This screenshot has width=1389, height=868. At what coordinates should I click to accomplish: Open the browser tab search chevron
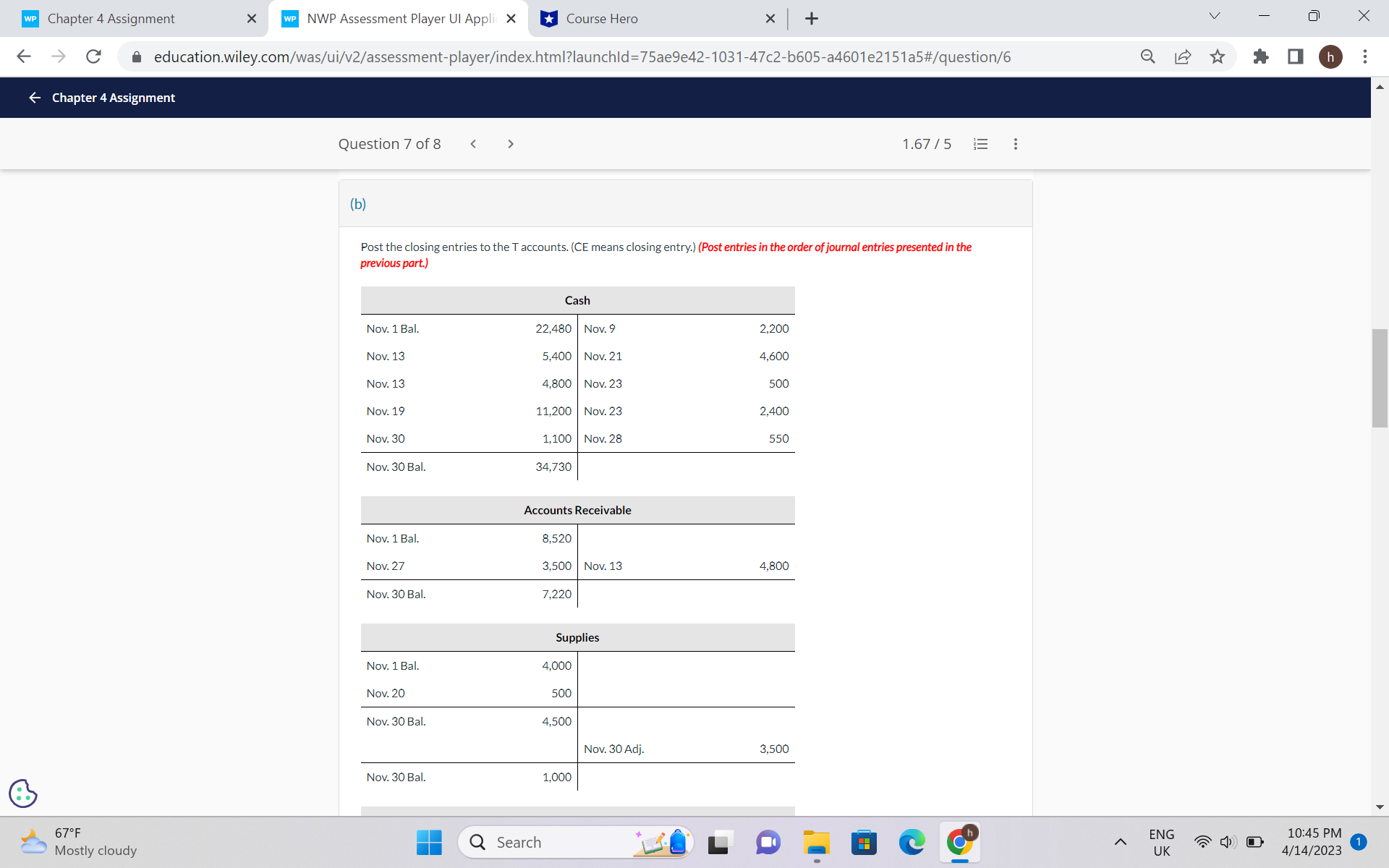pos(1214,15)
